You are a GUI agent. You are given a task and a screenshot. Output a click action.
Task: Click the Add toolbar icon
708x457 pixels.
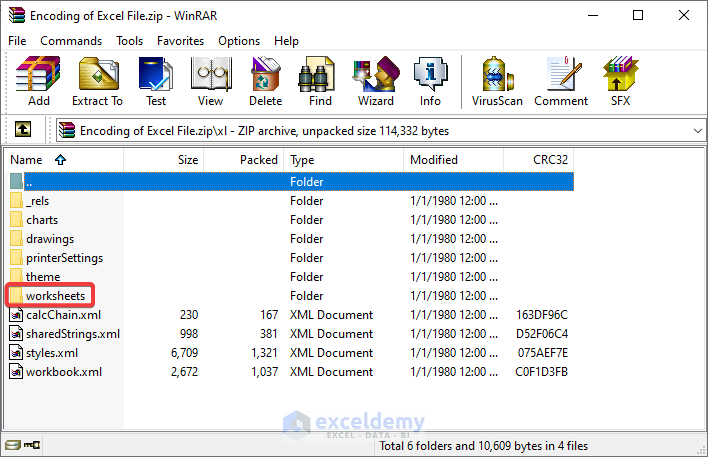38,82
